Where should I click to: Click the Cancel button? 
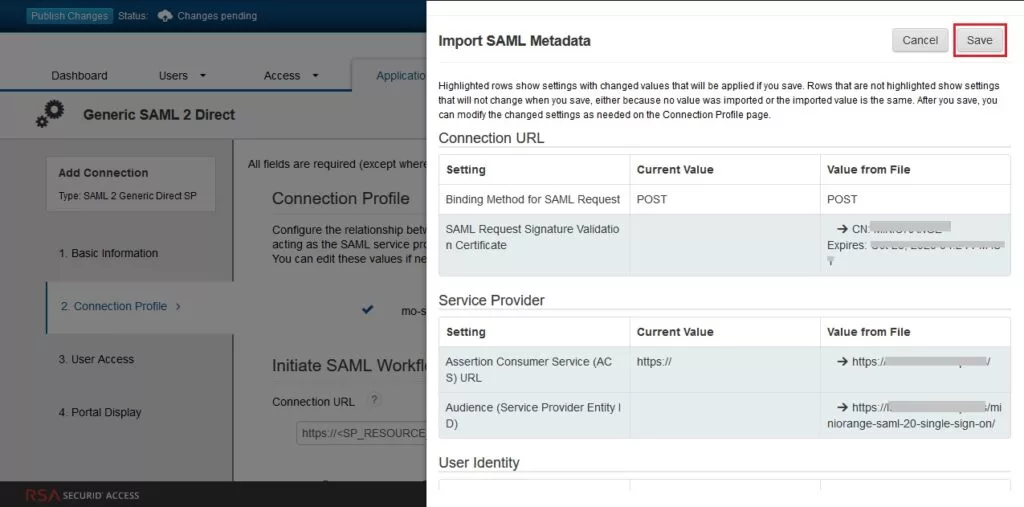click(x=920, y=40)
